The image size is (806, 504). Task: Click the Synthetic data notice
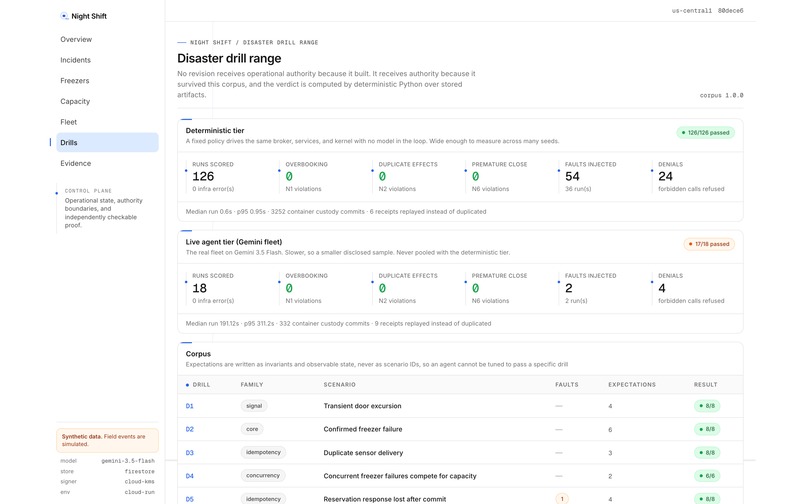[107, 440]
